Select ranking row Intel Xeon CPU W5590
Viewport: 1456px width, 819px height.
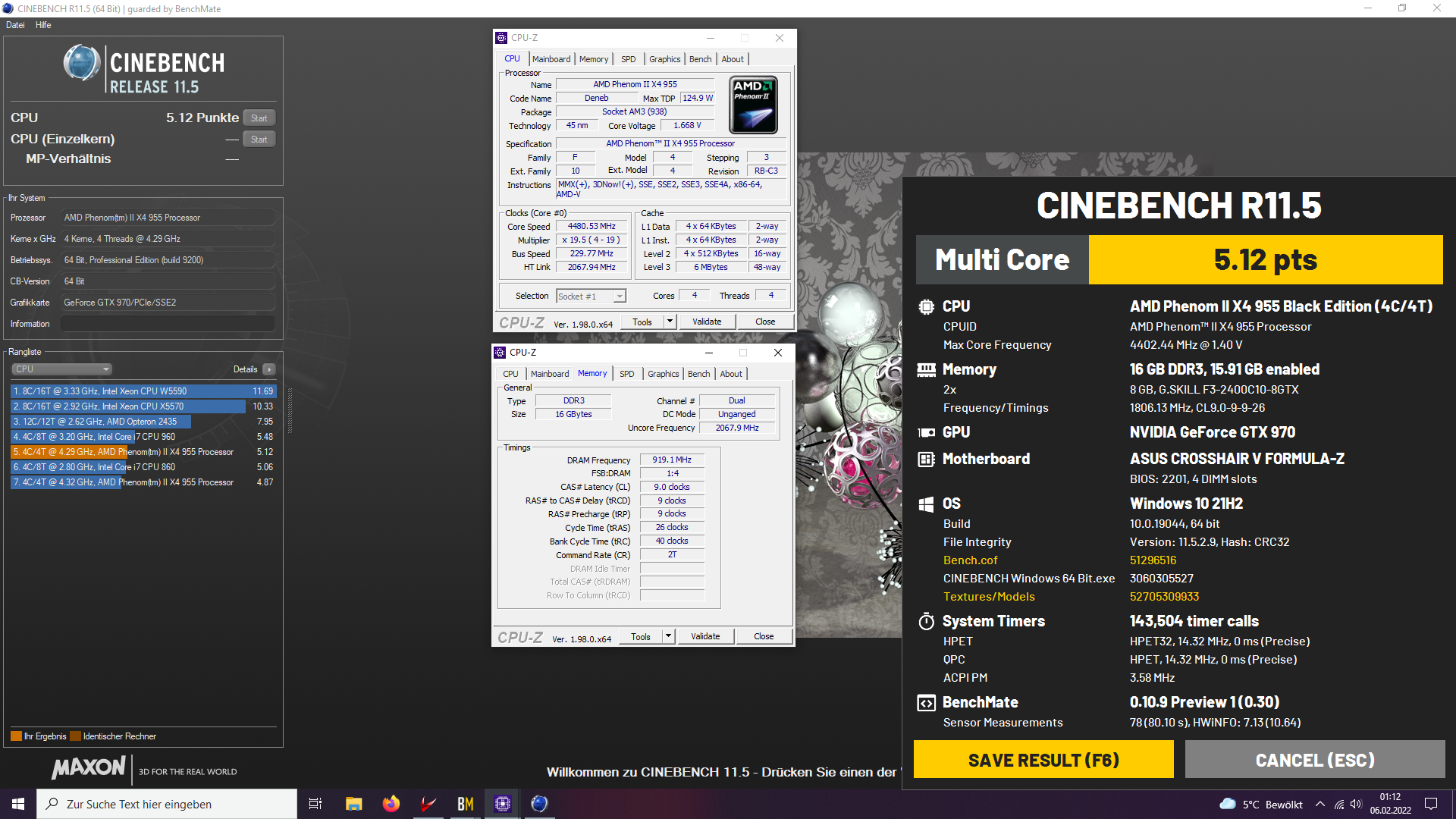point(143,391)
